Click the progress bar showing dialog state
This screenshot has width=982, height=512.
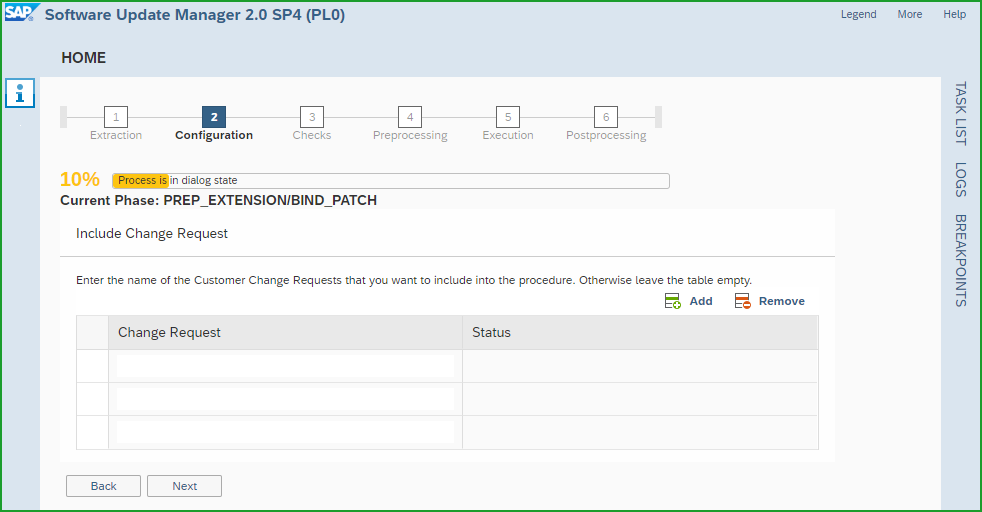tap(391, 181)
